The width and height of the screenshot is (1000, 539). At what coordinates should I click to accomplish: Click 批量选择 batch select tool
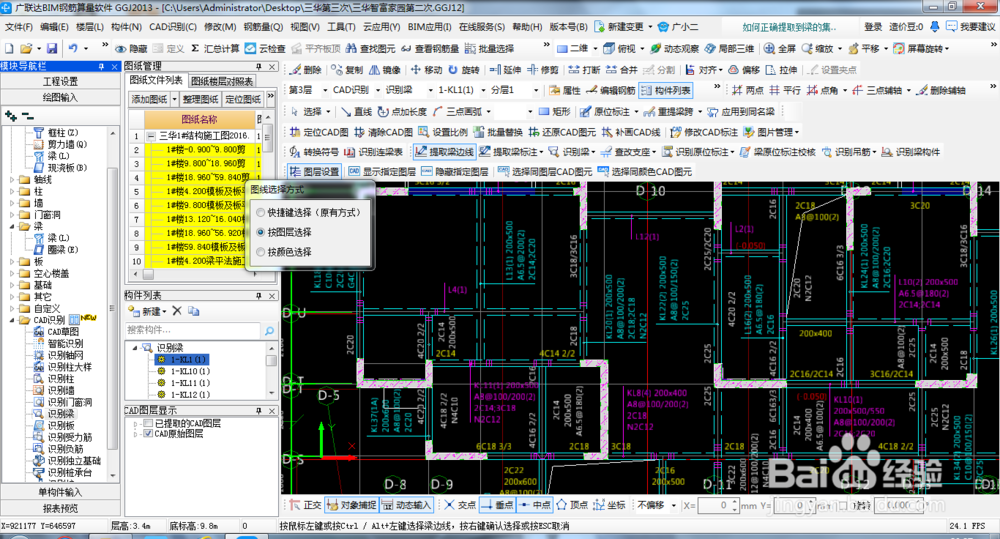(489, 48)
